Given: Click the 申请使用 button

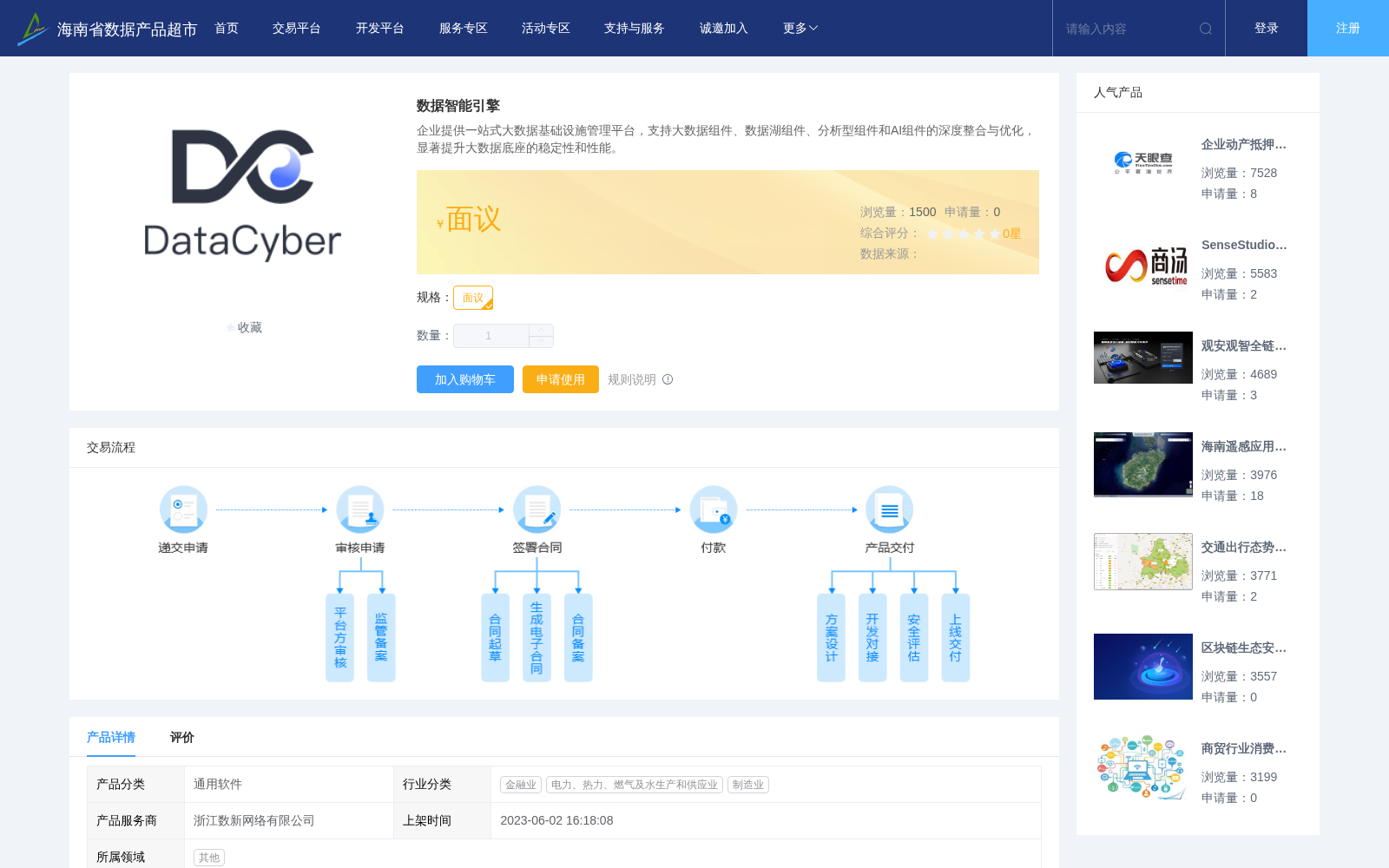Looking at the screenshot, I should point(561,379).
